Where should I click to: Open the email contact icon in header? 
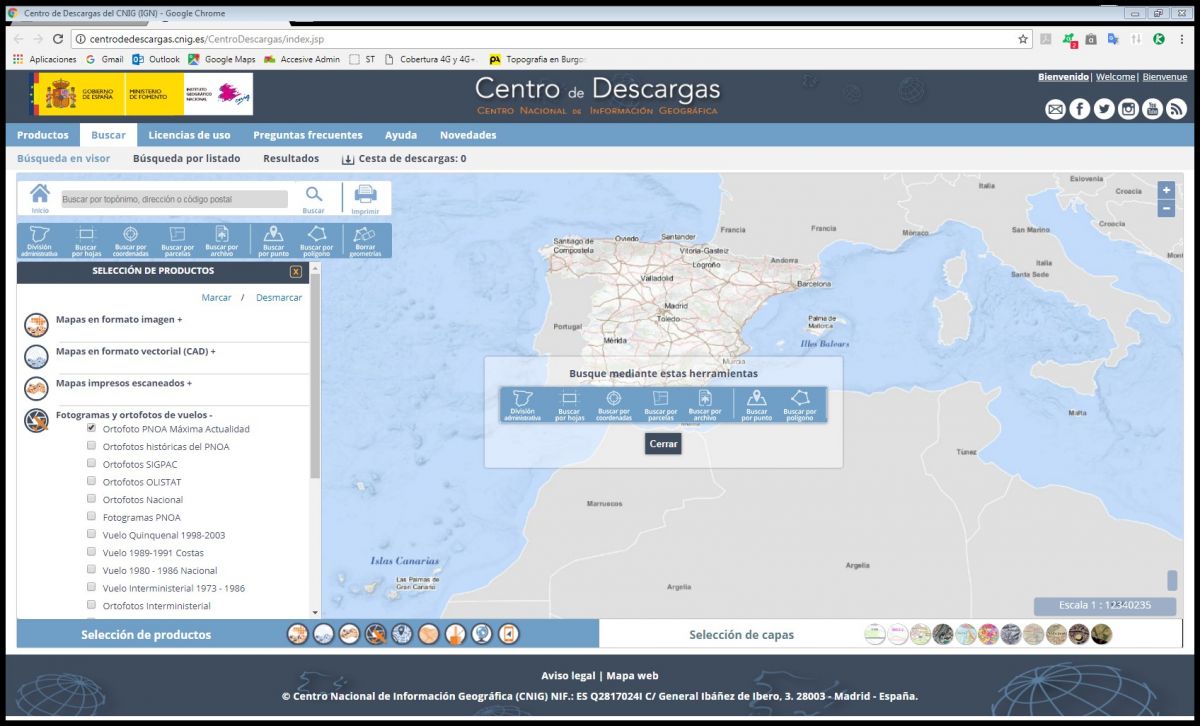[1055, 109]
